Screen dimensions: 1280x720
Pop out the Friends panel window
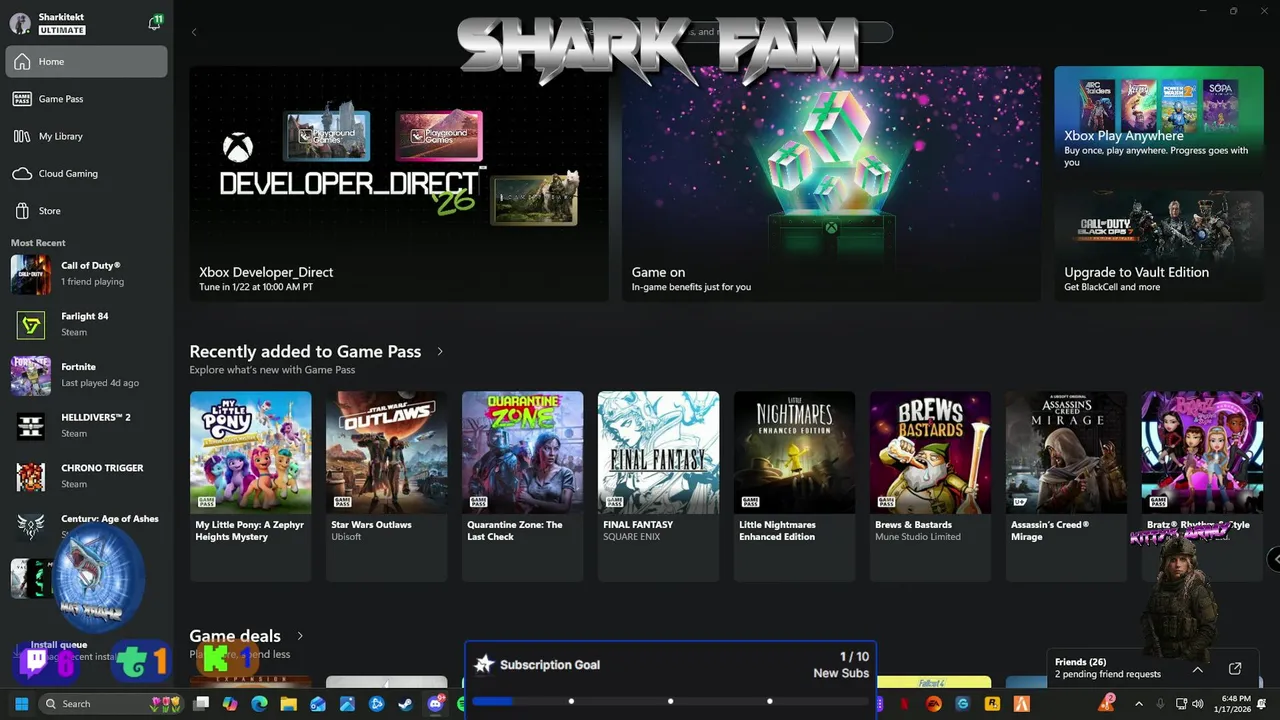pos(1235,669)
